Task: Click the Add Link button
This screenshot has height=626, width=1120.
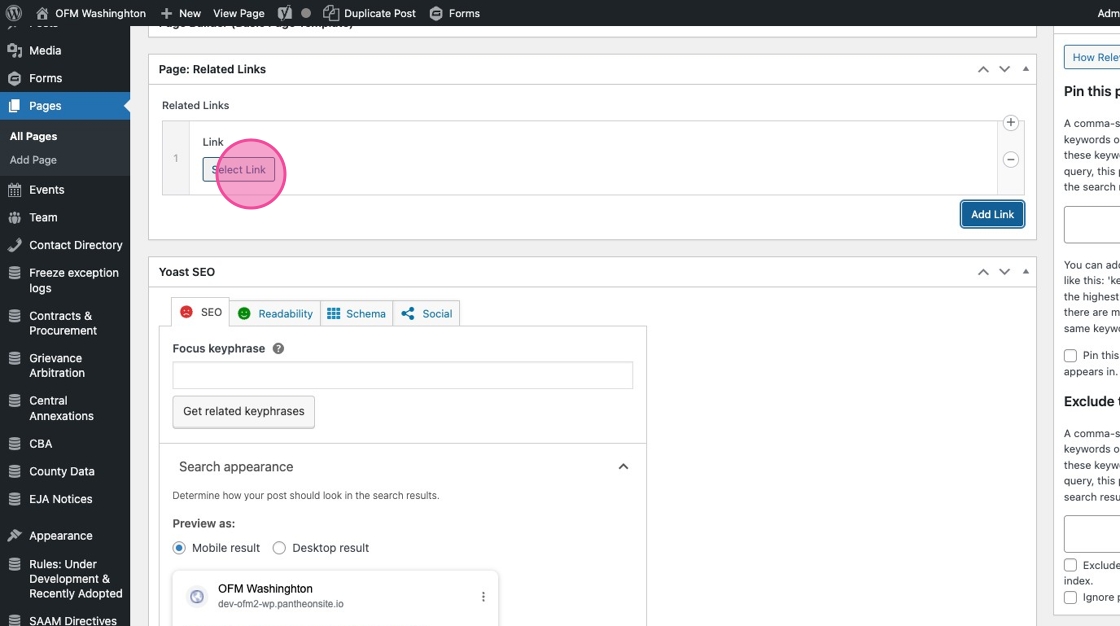Action: [x=992, y=214]
